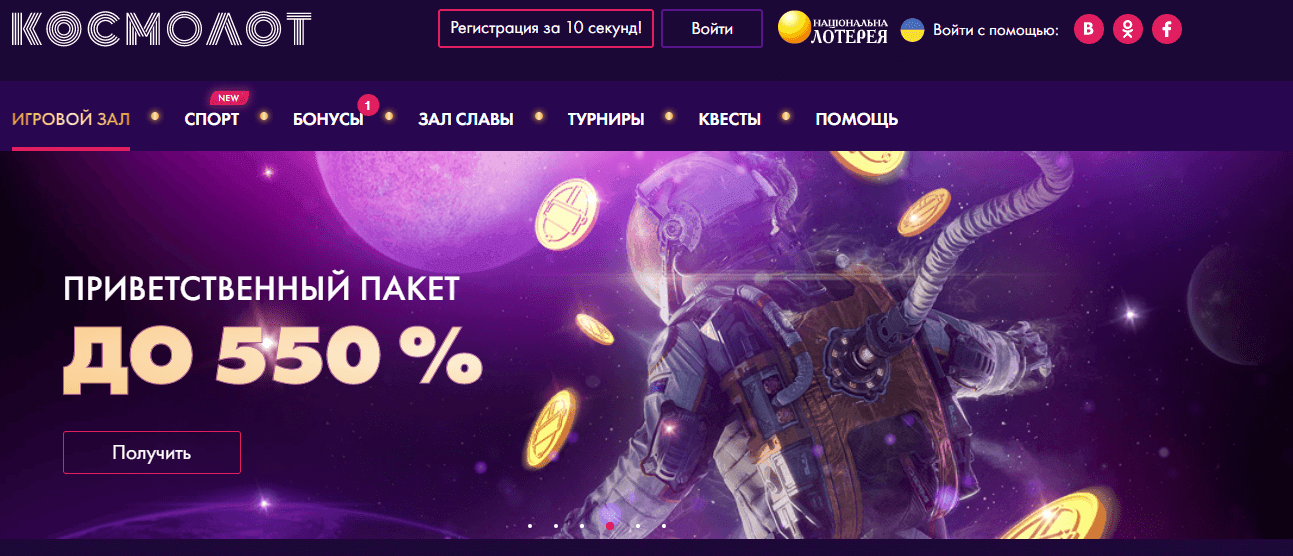Open the Квесты section
Screen dimensions: 1293x556
[730, 119]
